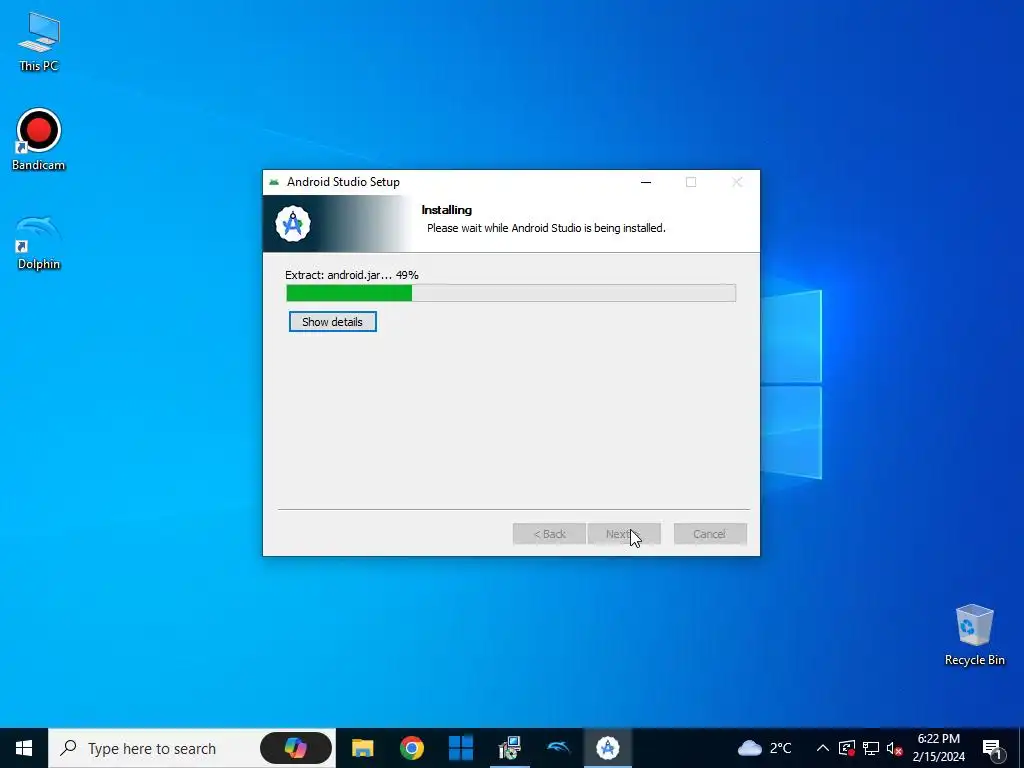This screenshot has height=768, width=1024.
Task: Select the Recycle Bin desktop icon
Action: point(974,634)
